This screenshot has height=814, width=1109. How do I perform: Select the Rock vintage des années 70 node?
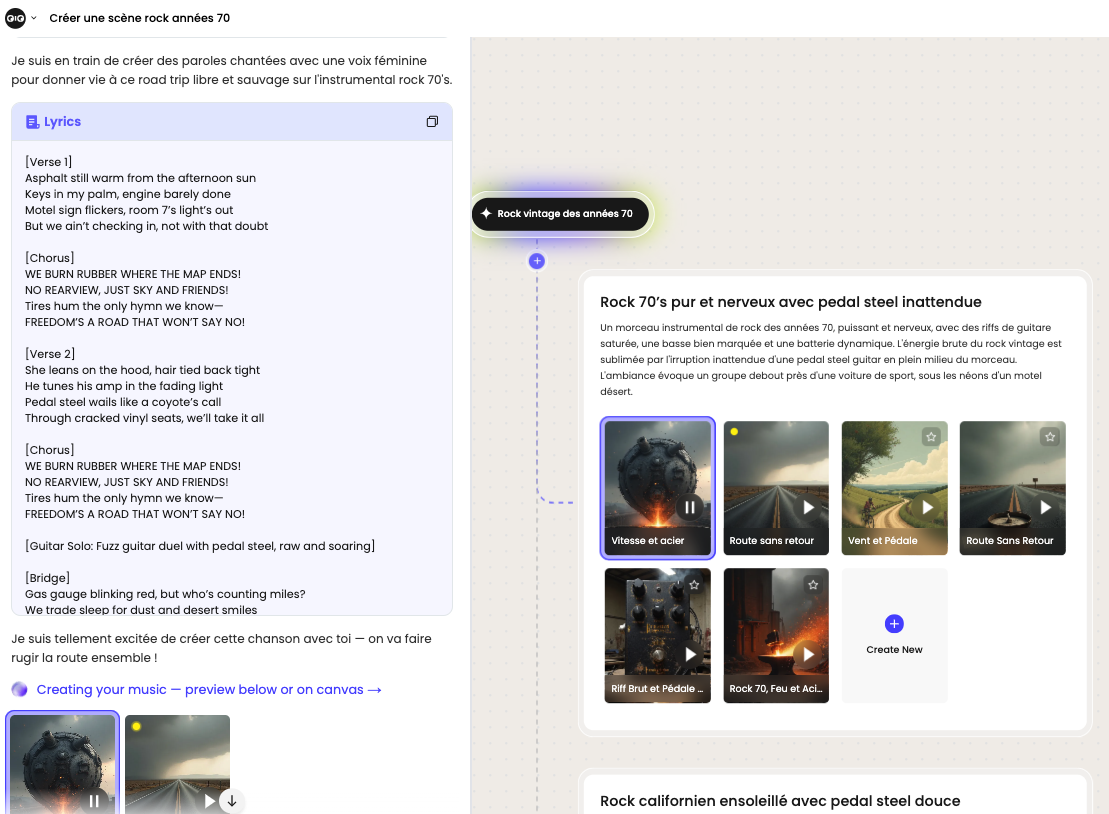coord(560,213)
